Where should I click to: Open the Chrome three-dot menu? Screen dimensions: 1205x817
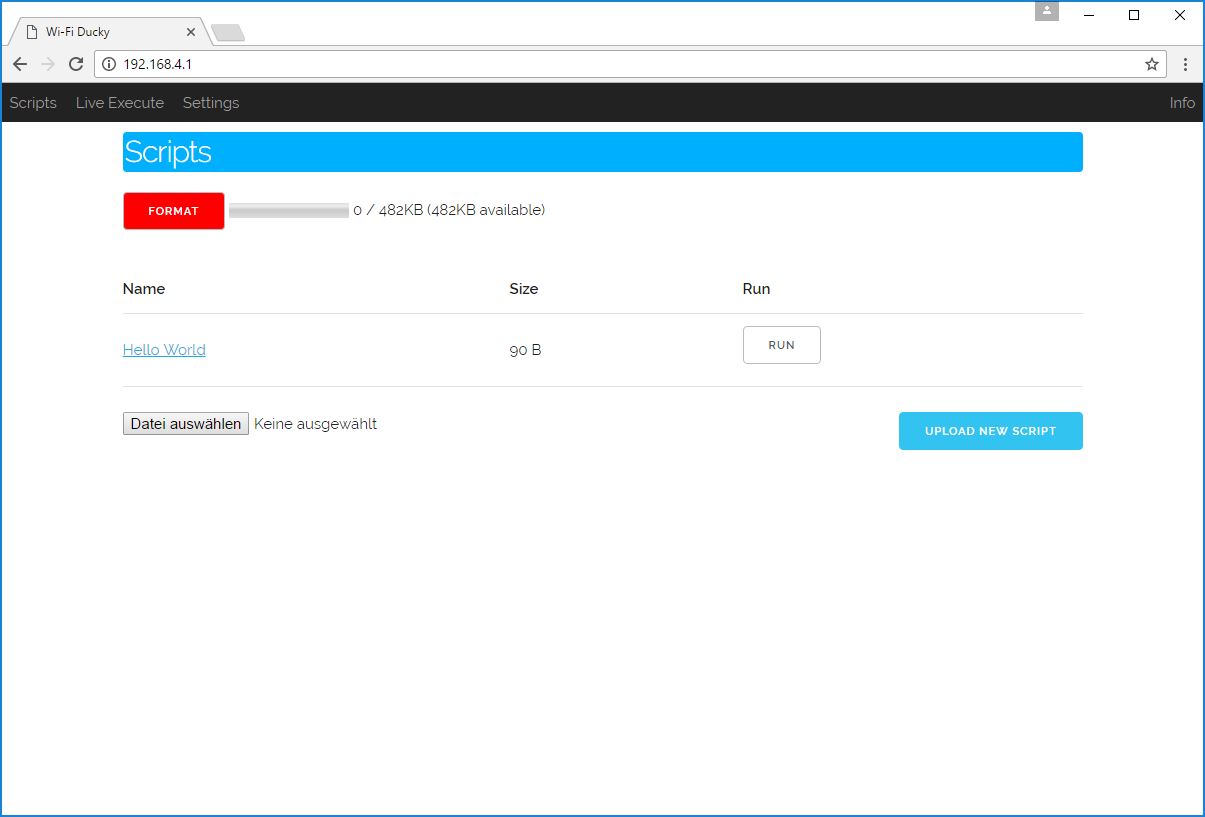[1185, 64]
